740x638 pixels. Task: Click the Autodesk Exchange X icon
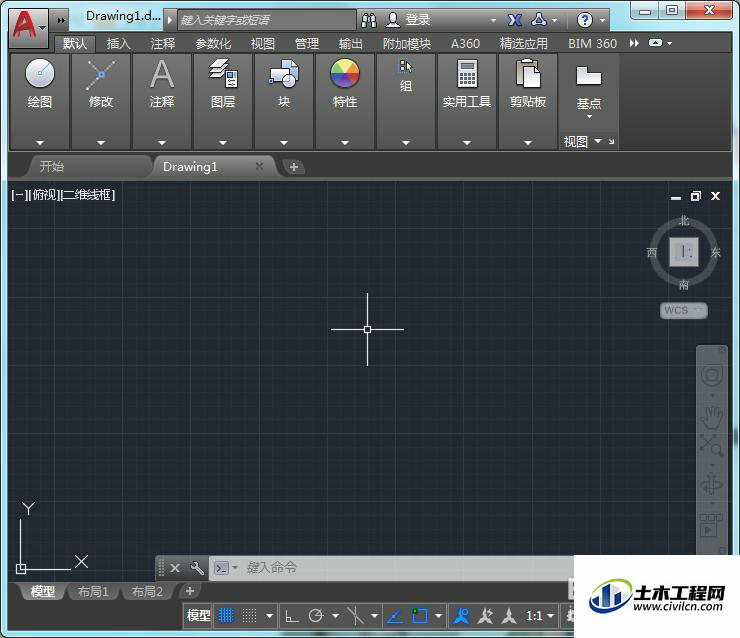[x=515, y=20]
